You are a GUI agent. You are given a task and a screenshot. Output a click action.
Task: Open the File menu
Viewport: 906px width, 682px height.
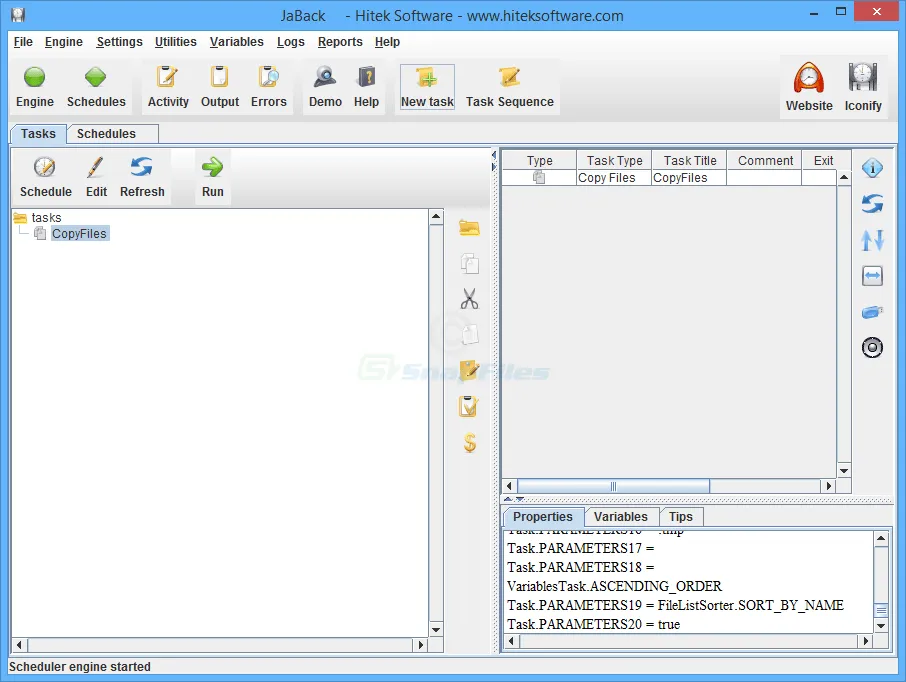click(x=23, y=42)
